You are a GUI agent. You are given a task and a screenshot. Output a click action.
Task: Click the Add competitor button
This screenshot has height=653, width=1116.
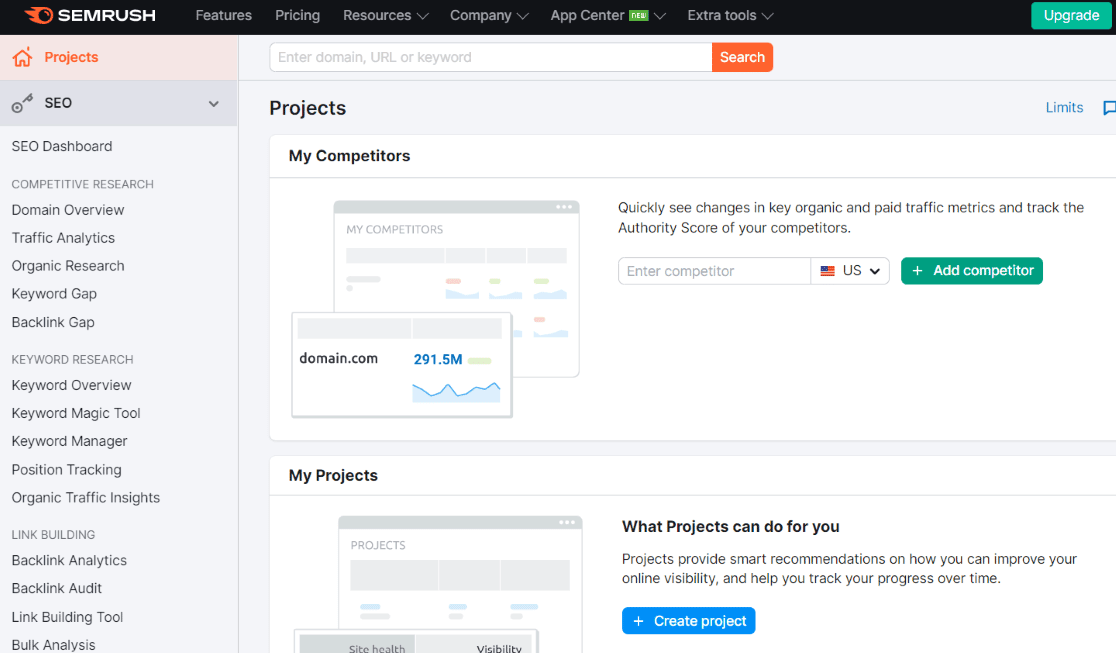click(x=971, y=270)
